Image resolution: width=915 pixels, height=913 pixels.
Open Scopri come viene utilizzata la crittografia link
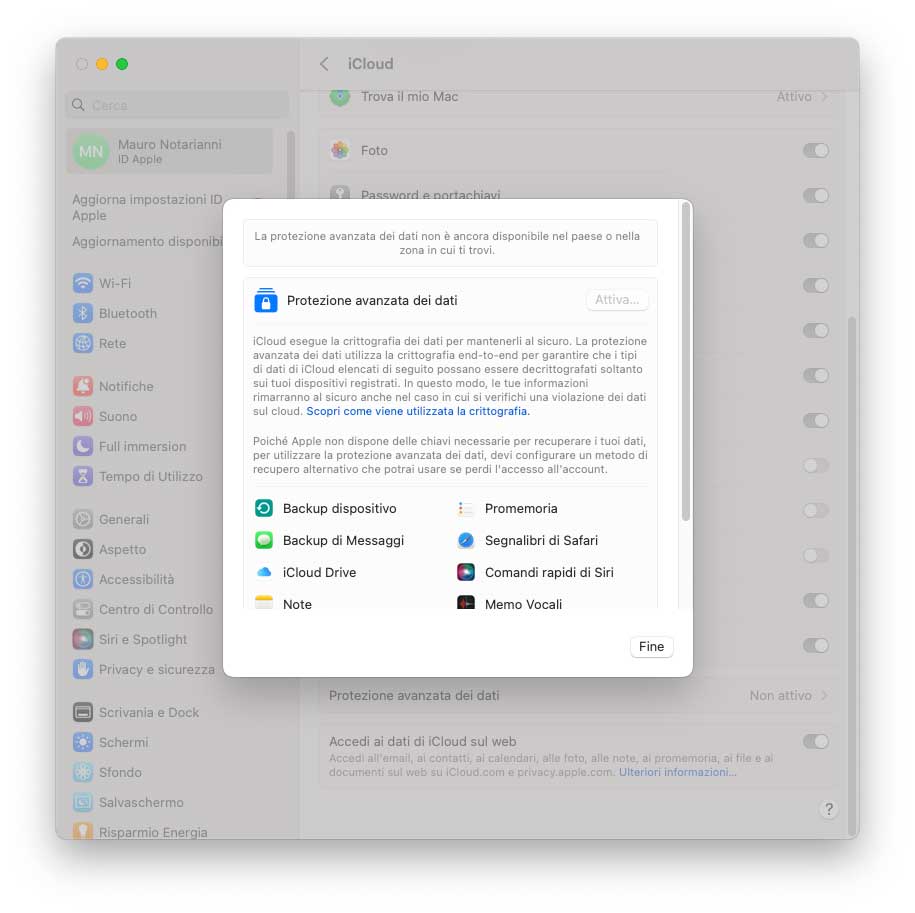click(418, 411)
